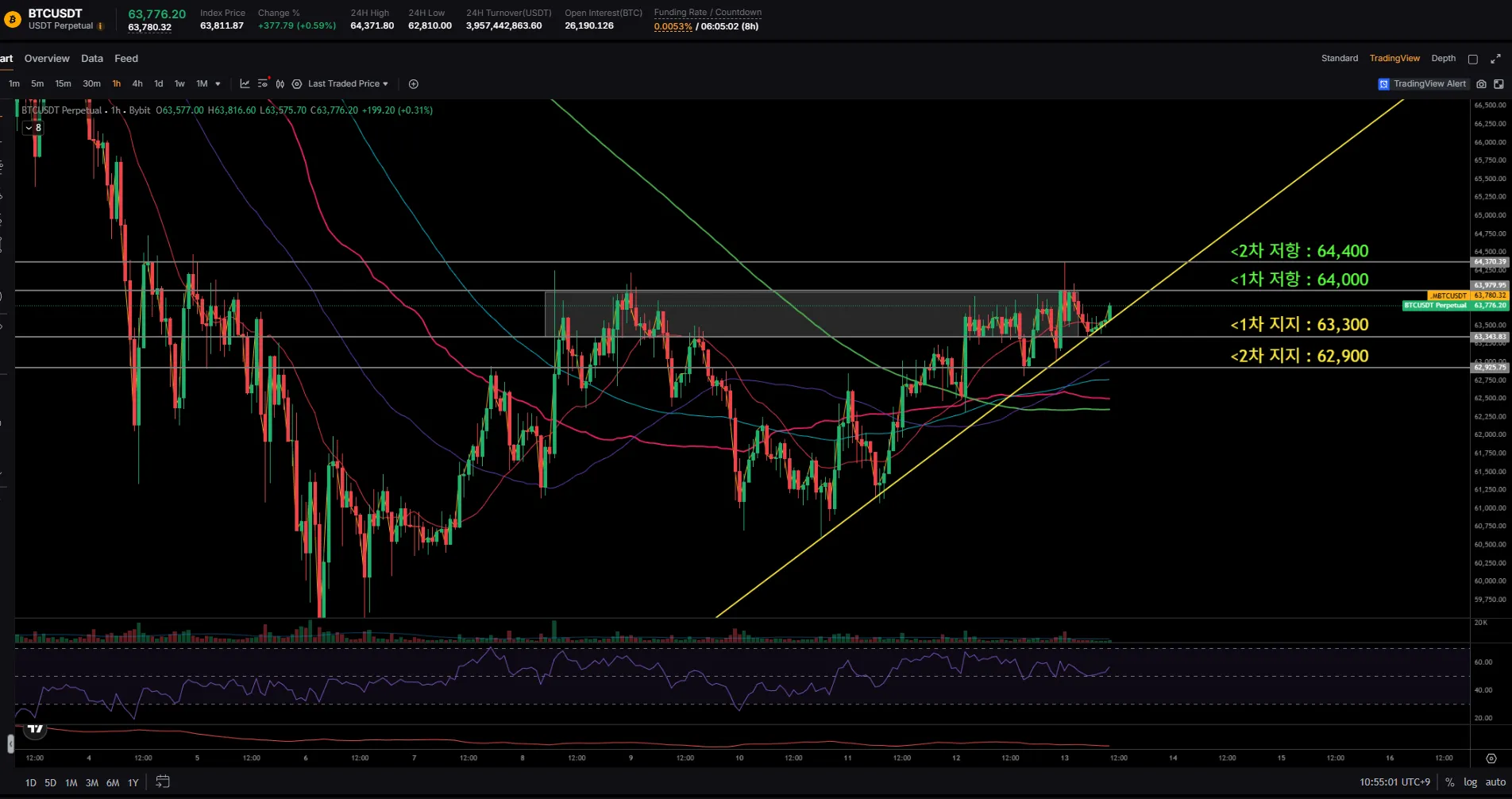Select the 3M date range
Image resolution: width=1512 pixels, height=799 pixels.
pyautogui.click(x=92, y=782)
